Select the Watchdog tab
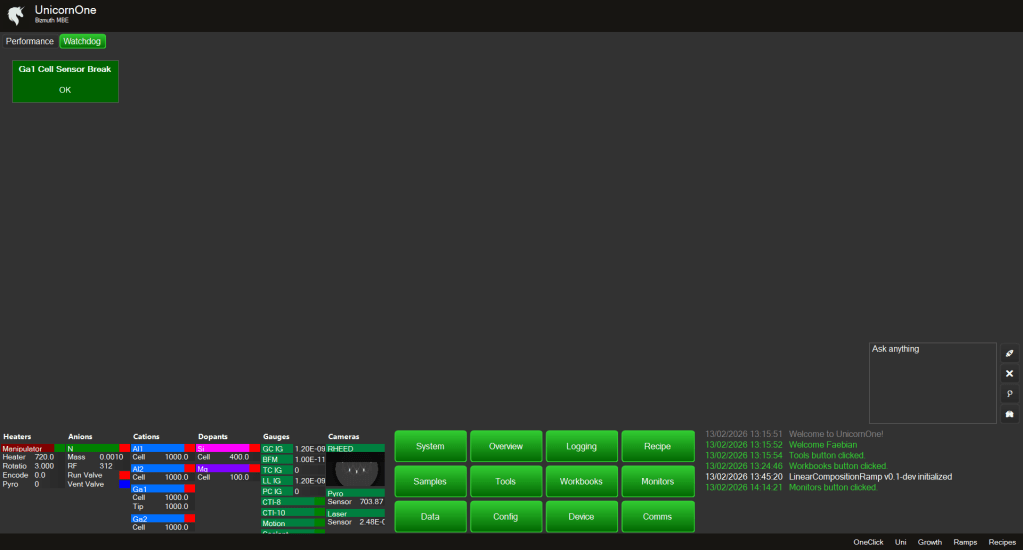The image size is (1023, 550). click(82, 41)
